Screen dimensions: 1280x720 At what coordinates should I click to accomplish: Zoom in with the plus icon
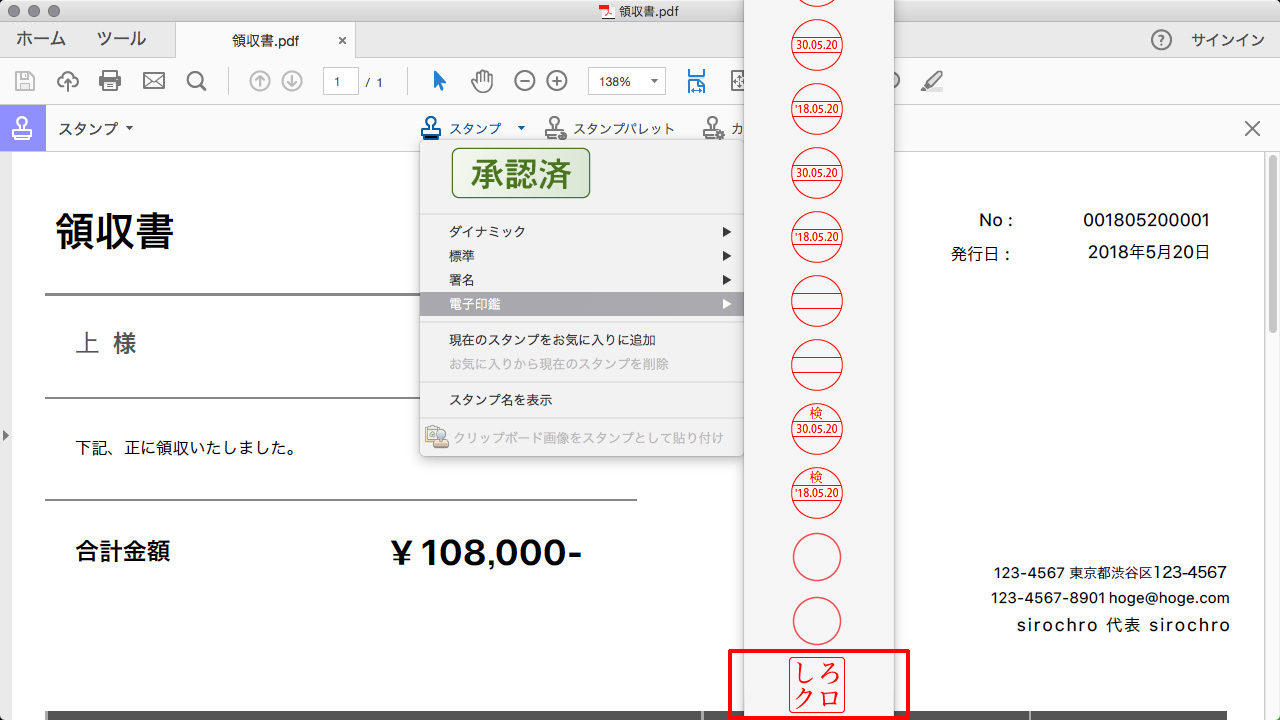(x=558, y=81)
